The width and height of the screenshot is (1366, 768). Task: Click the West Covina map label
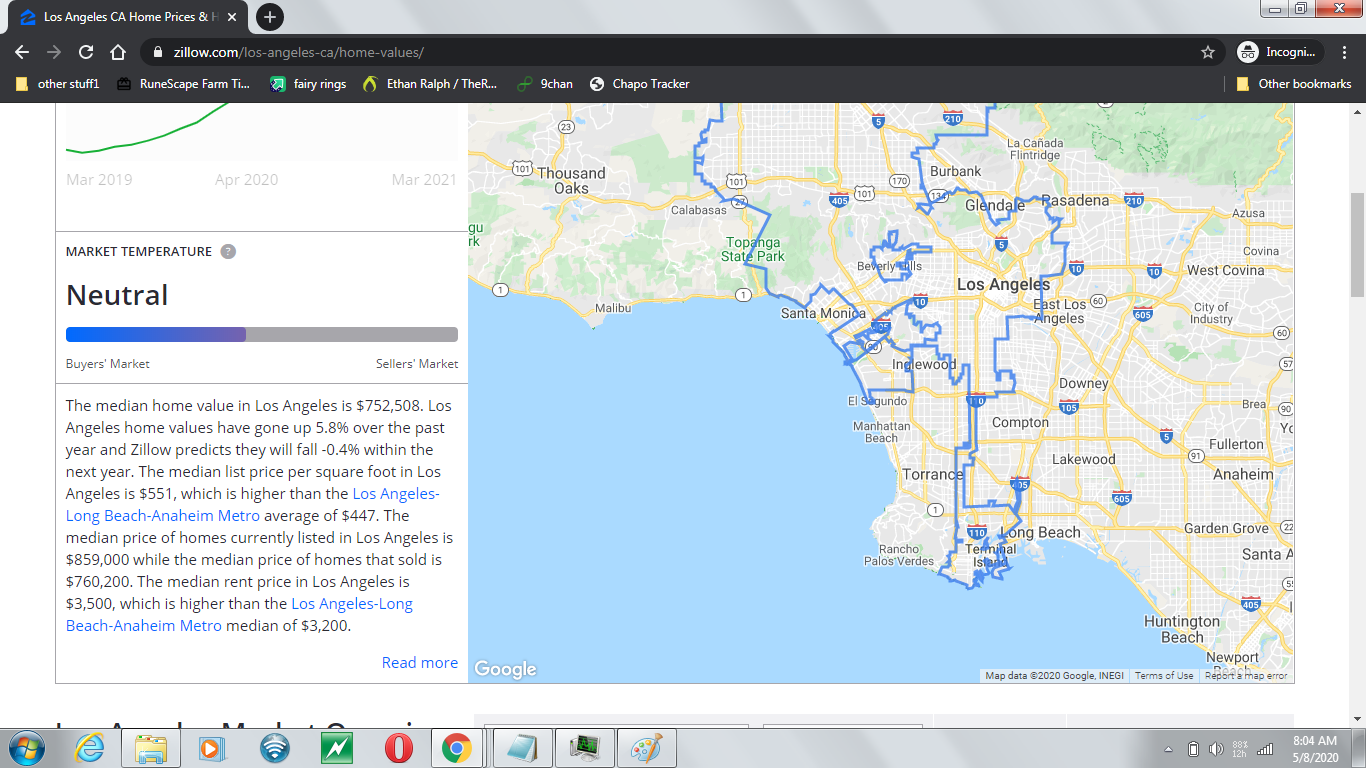click(1225, 270)
